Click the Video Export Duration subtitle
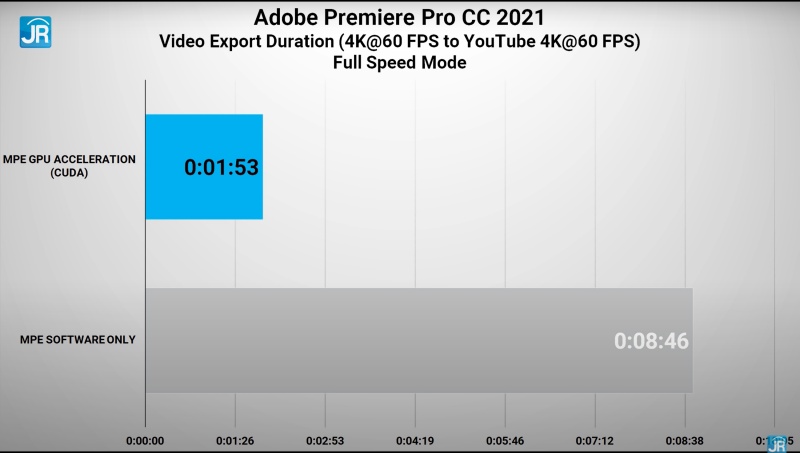The image size is (800, 453). tap(400, 42)
